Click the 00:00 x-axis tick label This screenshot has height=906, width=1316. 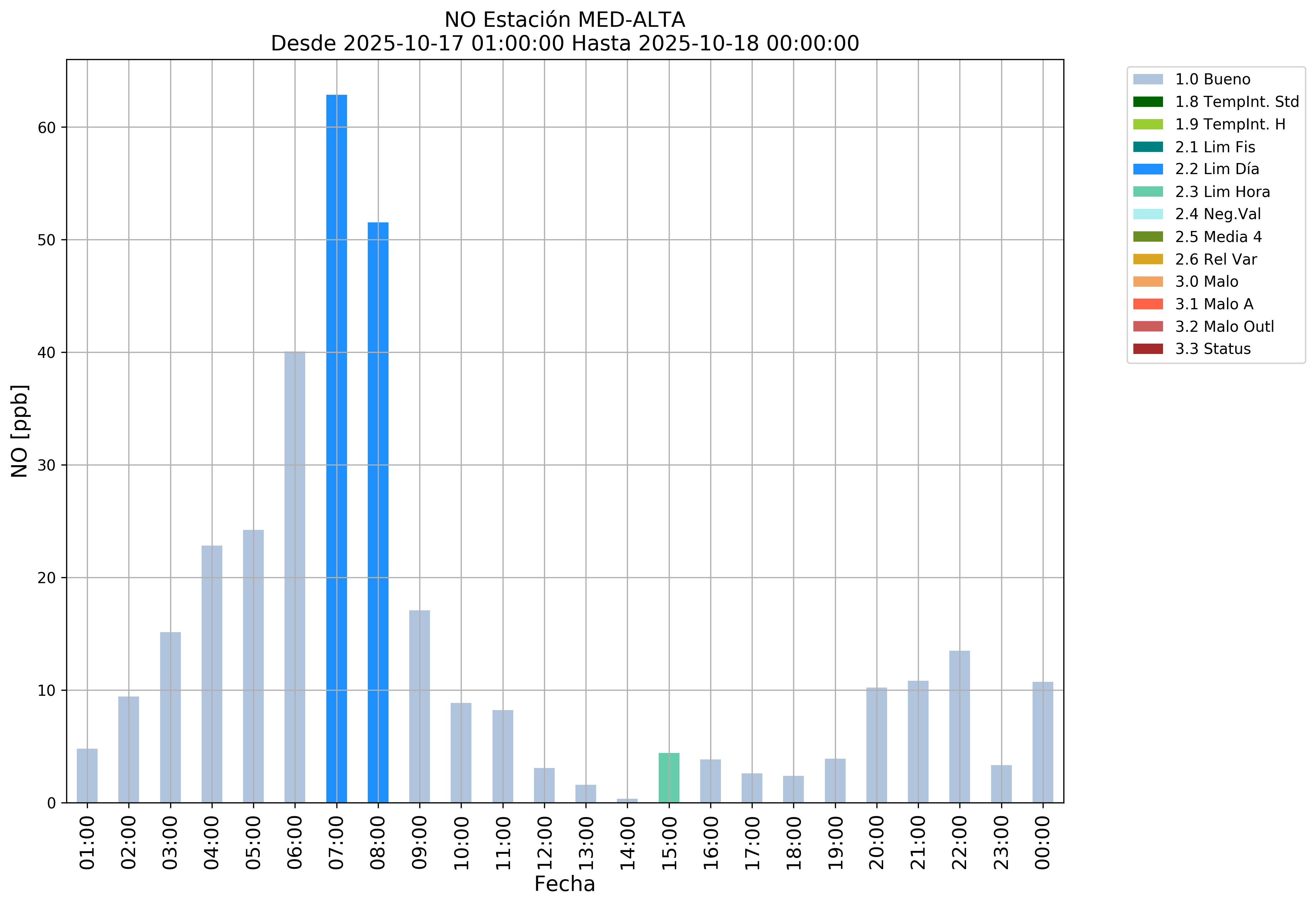1043,843
